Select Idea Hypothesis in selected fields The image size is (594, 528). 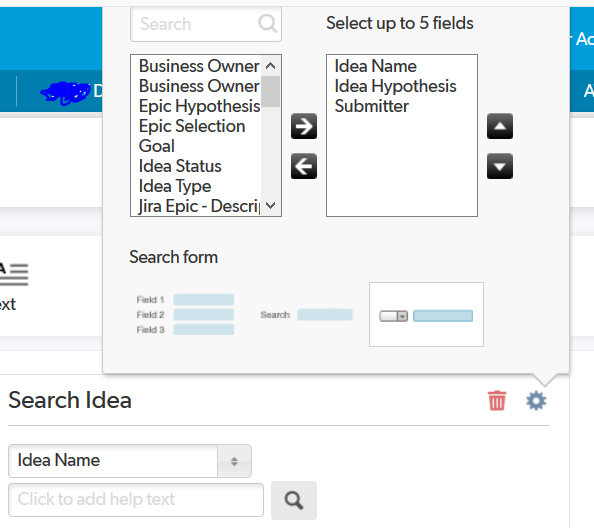[x=395, y=86]
